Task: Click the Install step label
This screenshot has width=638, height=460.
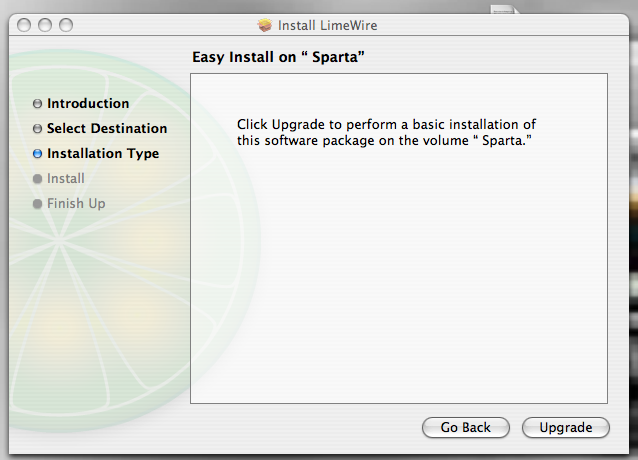Action: [x=66, y=179]
